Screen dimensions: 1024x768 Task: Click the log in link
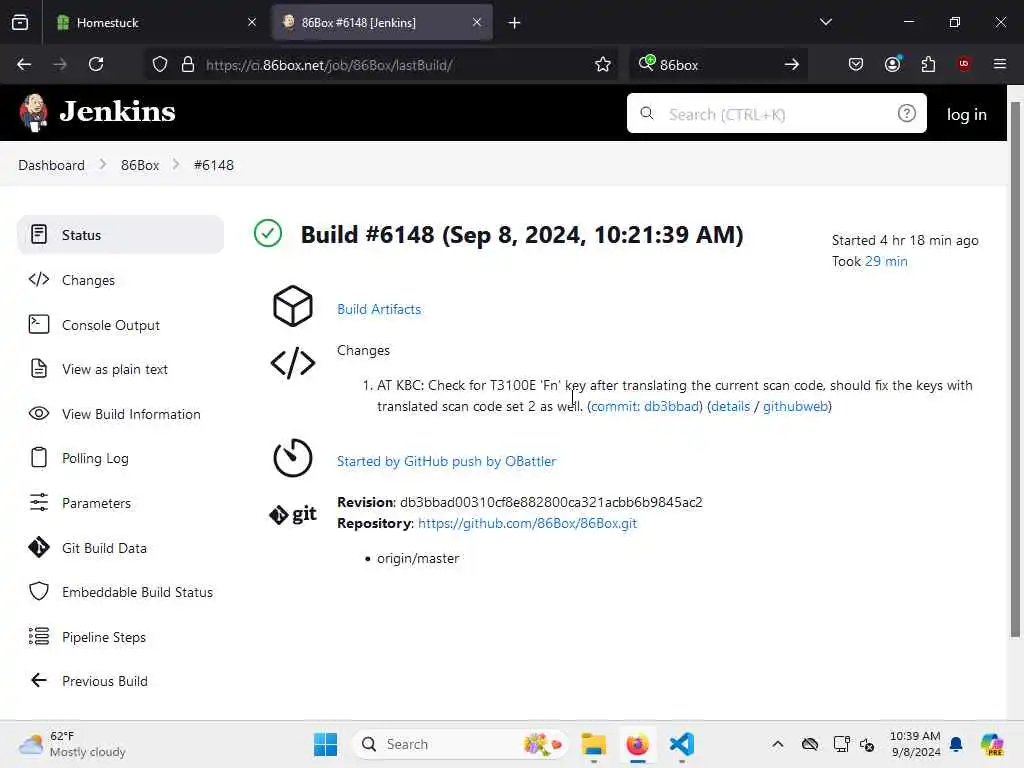967,114
